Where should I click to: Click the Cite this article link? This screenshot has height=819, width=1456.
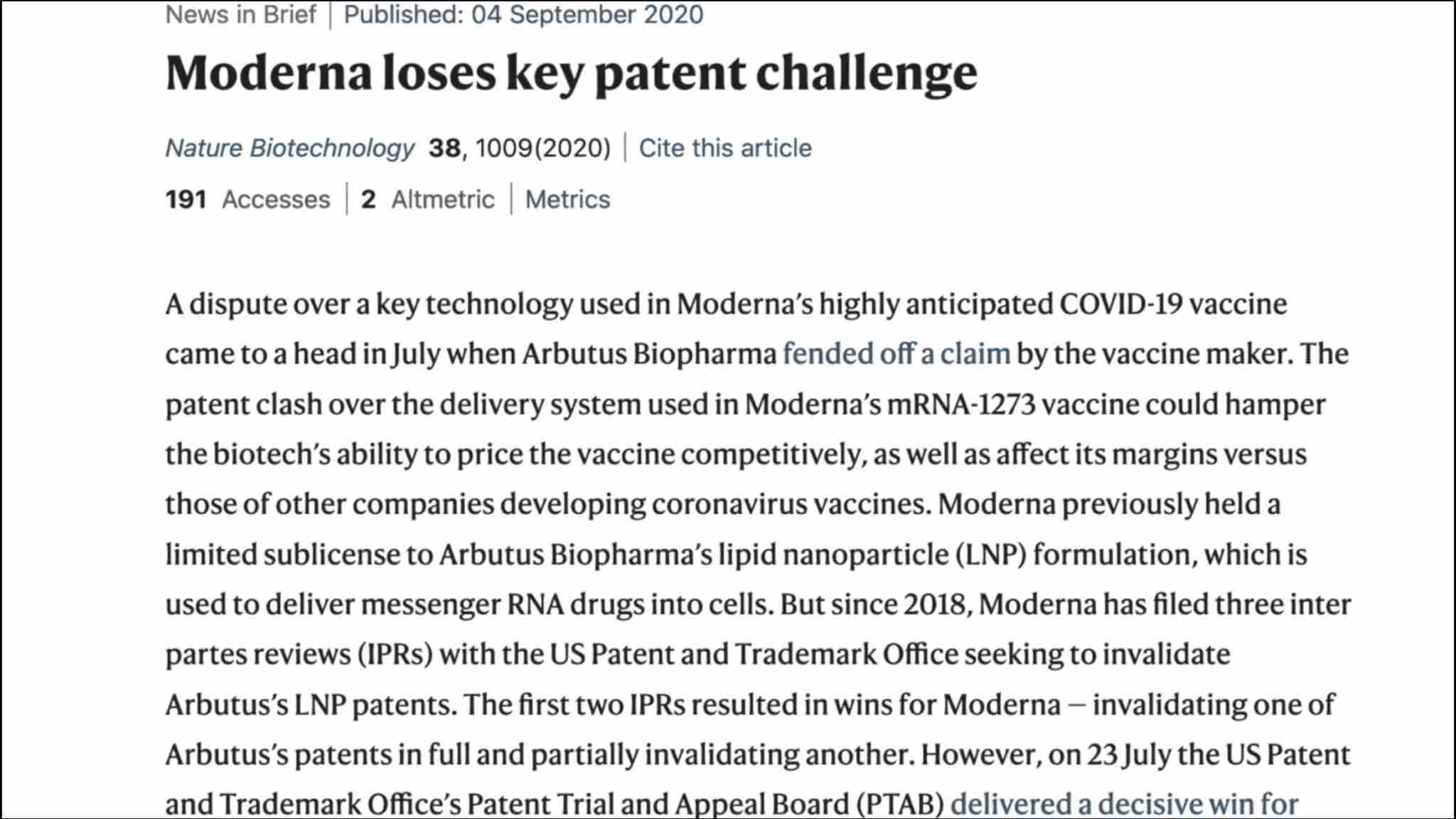(724, 148)
